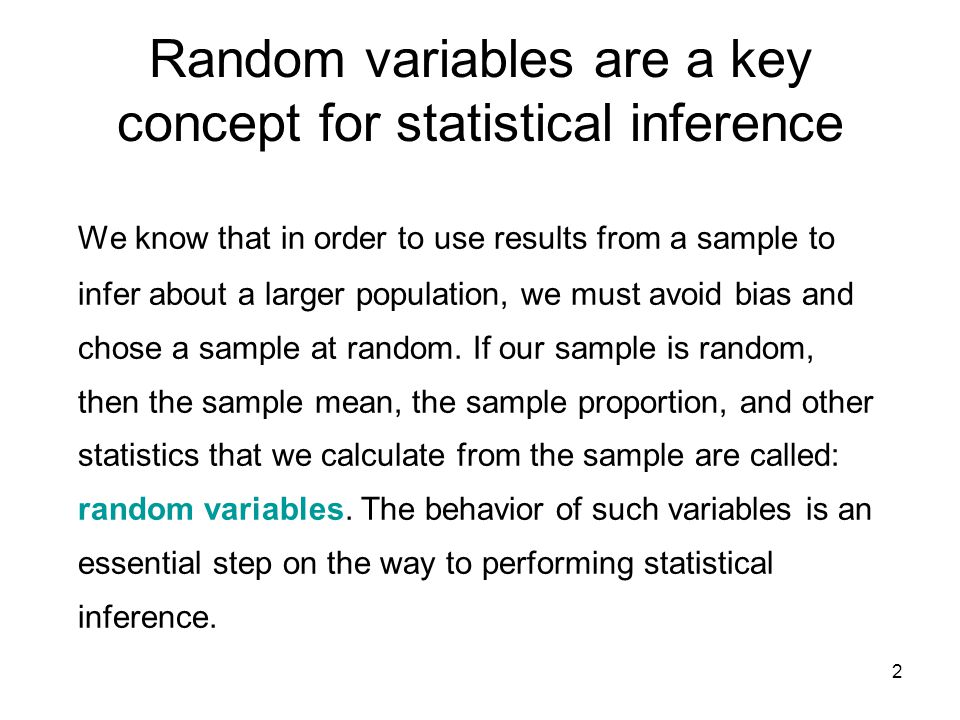The width and height of the screenshot is (960, 720).
Task: Click the slide number 2
Action: (x=897, y=672)
